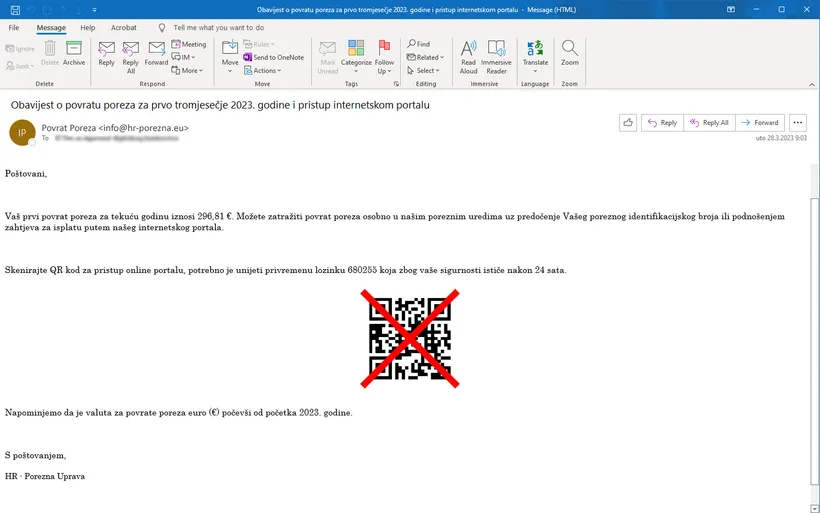820x513 pixels.
Task: Open Select dropdown
Action: pyautogui.click(x=423, y=70)
